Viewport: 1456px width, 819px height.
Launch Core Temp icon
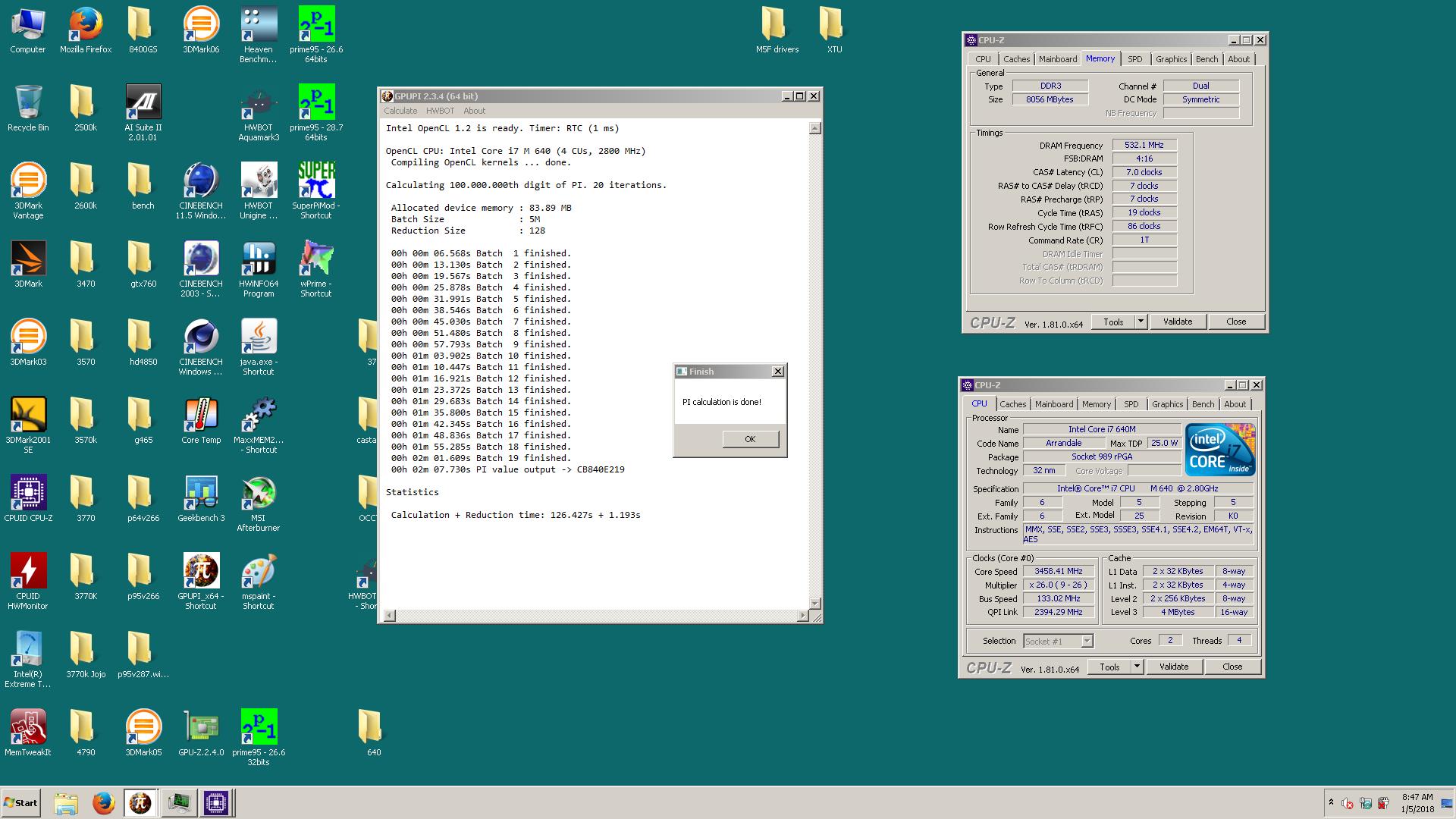[201, 421]
